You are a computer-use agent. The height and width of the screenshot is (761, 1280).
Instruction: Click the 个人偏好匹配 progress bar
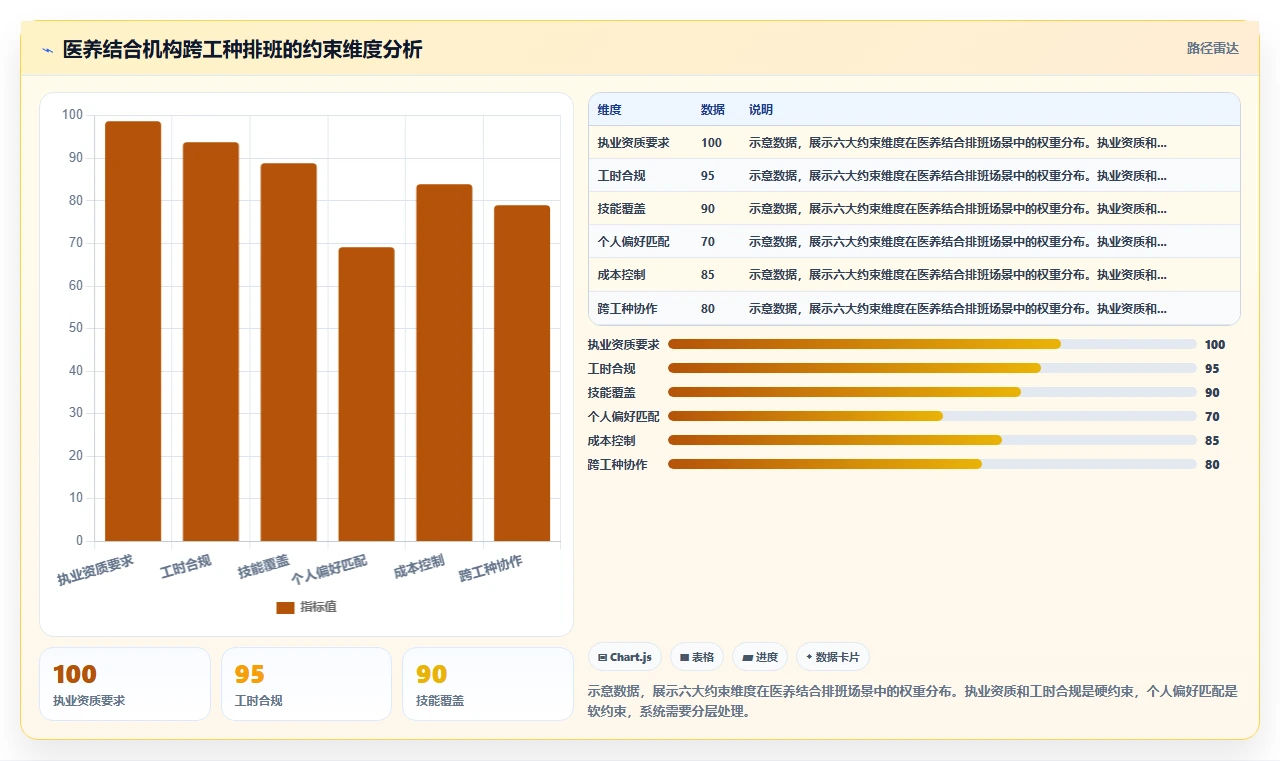[932, 416]
